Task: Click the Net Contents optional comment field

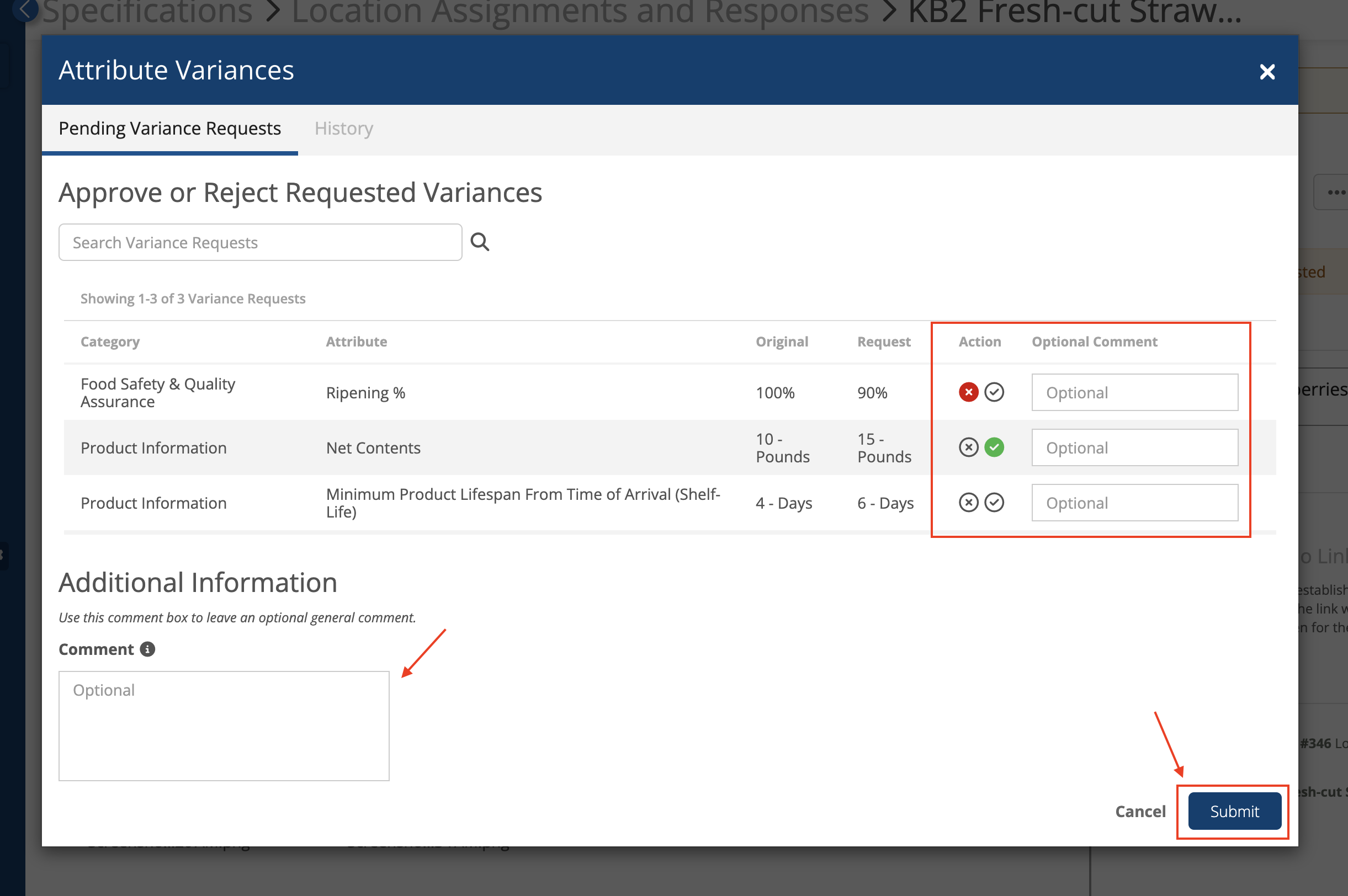Action: [1135, 447]
